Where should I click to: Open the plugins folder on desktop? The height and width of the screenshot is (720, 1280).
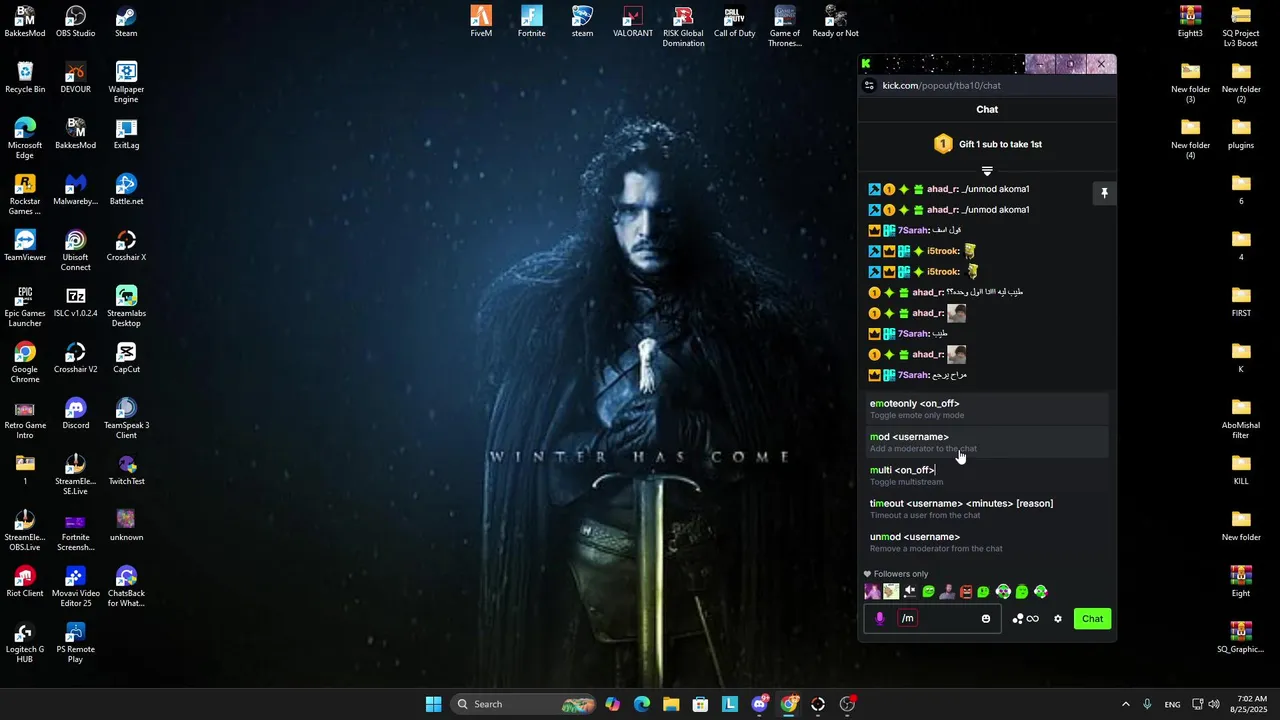click(x=1241, y=134)
